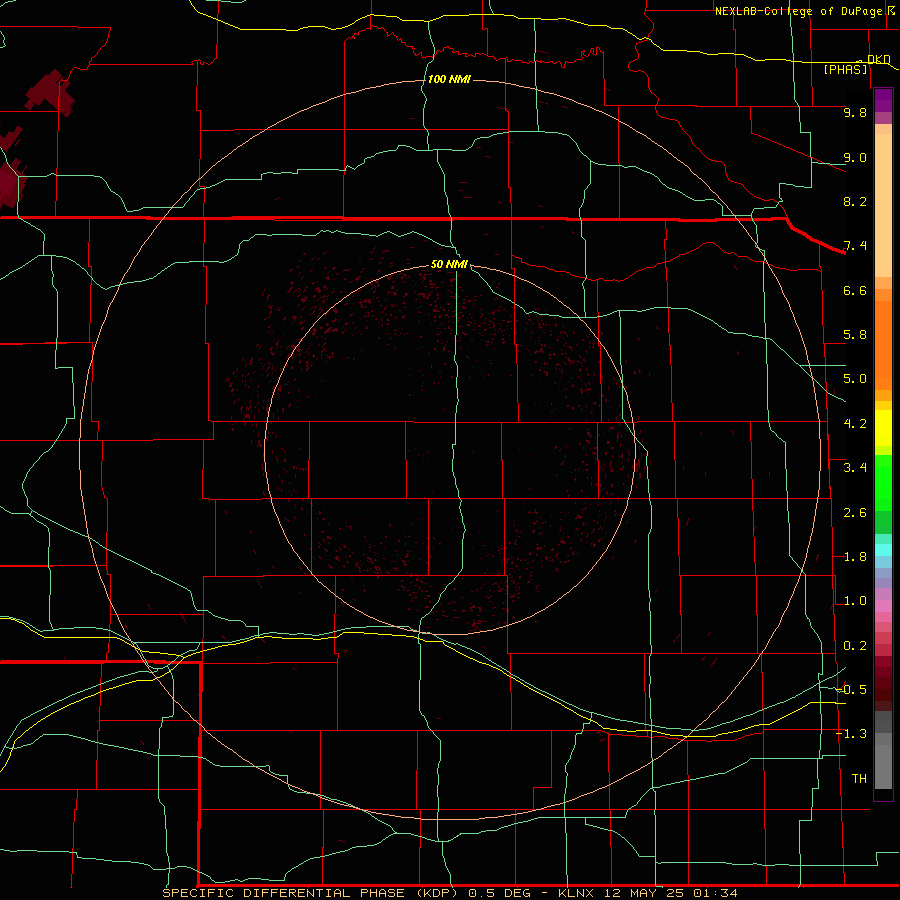
Task: Select the DKD label near the legend
Action: [879, 59]
